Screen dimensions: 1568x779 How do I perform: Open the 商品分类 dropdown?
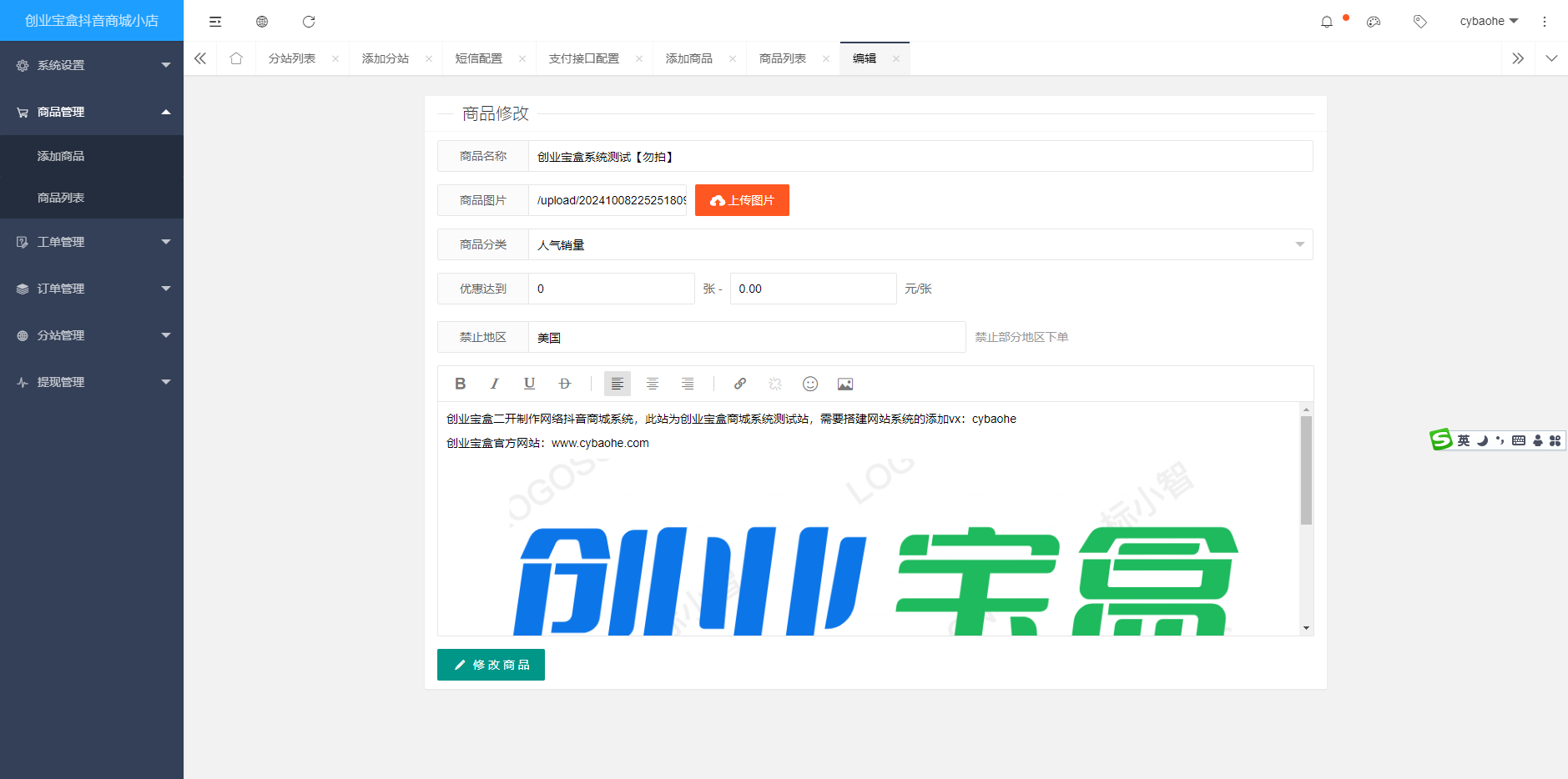pos(920,244)
